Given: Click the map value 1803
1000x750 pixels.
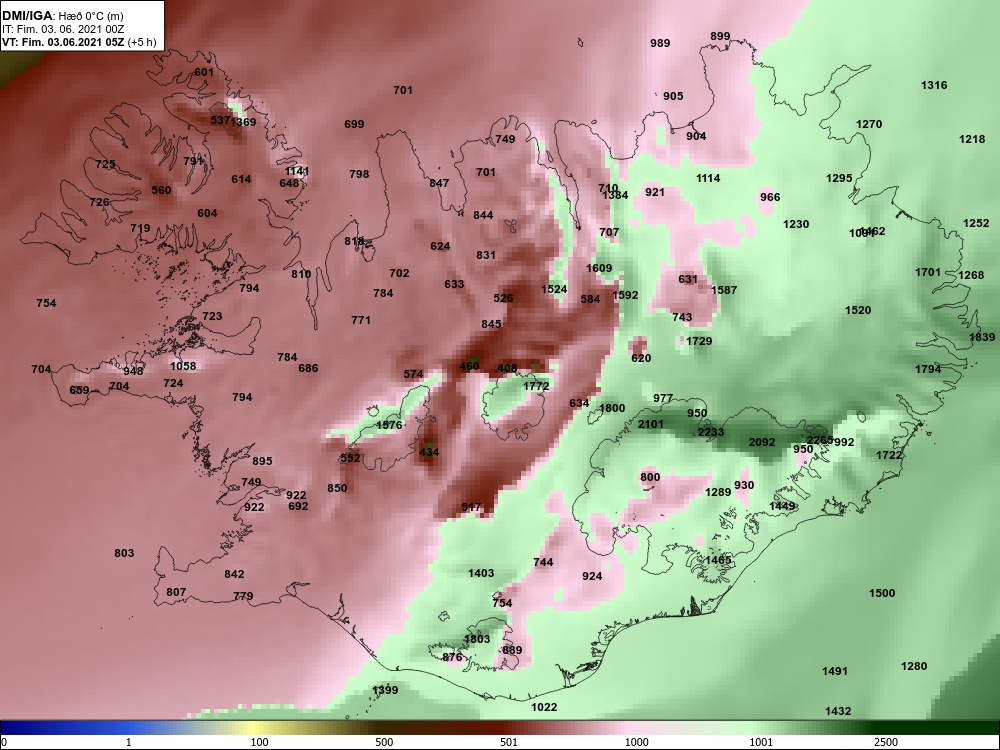Looking at the screenshot, I should pyautogui.click(x=477, y=640).
